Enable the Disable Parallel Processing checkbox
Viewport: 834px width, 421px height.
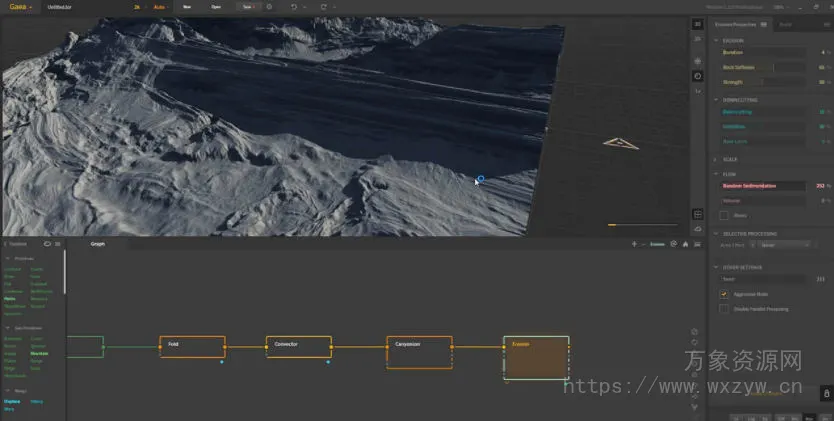click(724, 309)
